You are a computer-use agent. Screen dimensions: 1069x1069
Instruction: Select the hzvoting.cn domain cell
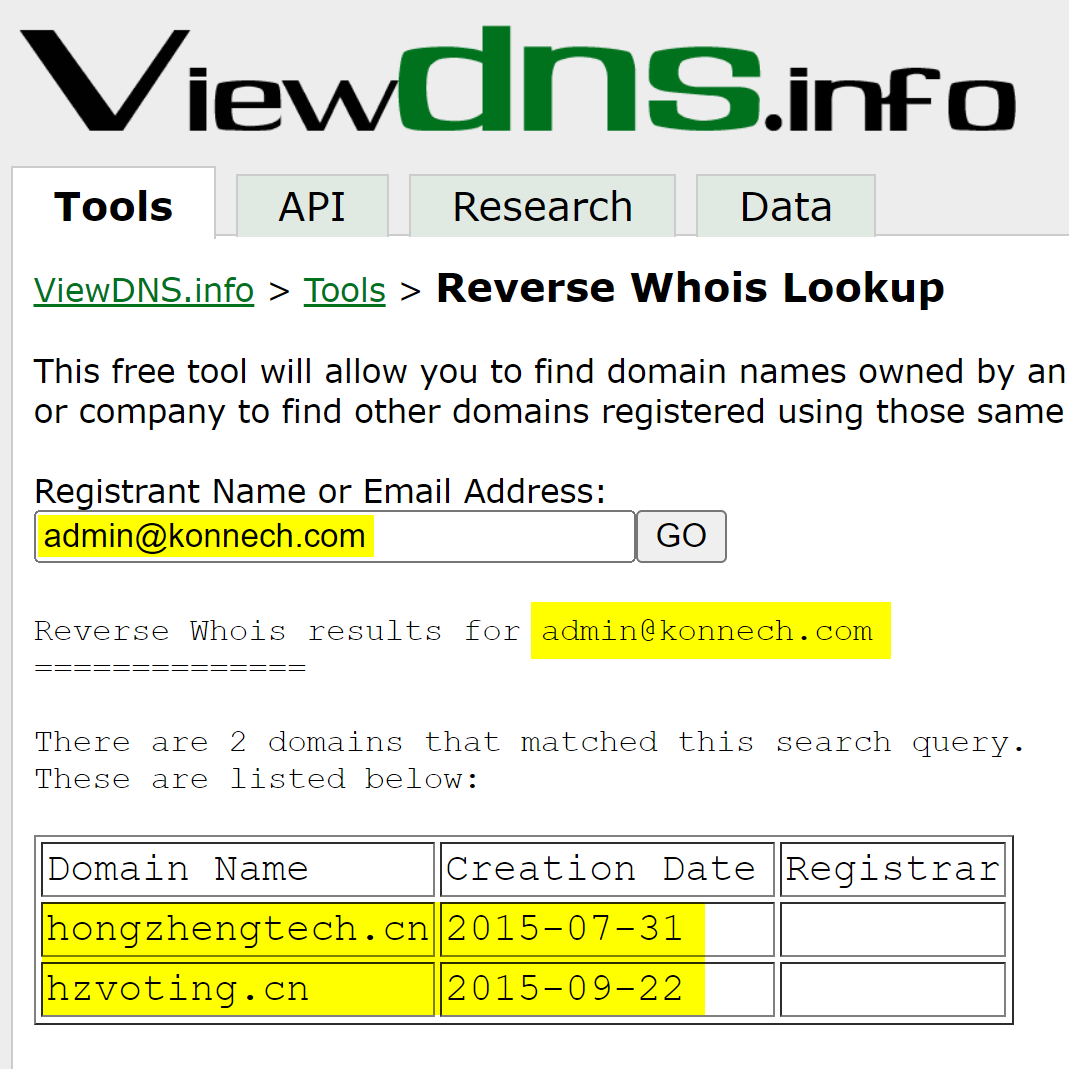point(238,989)
